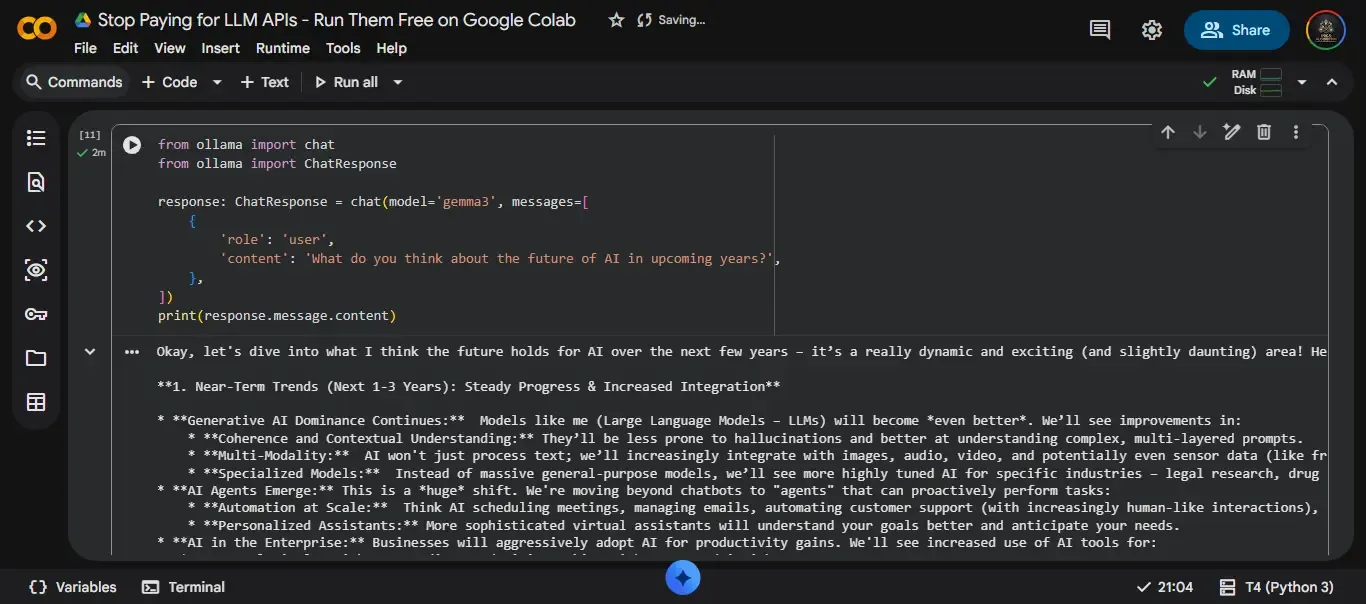1366x604 pixels.
Task: Star this notebook
Action: pos(616,20)
